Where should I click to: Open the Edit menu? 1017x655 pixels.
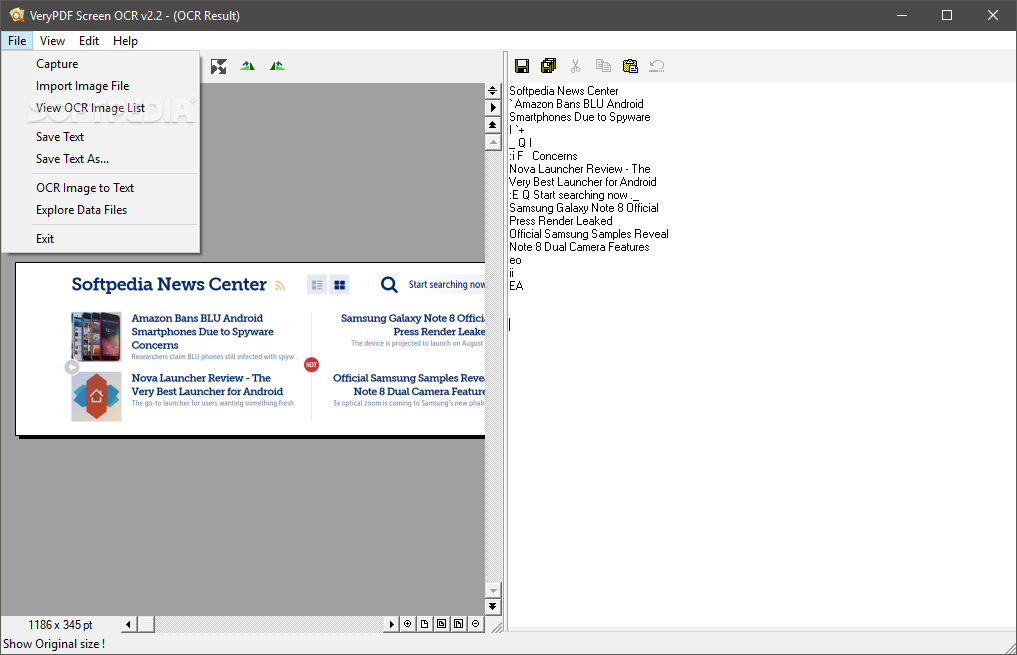pos(89,41)
